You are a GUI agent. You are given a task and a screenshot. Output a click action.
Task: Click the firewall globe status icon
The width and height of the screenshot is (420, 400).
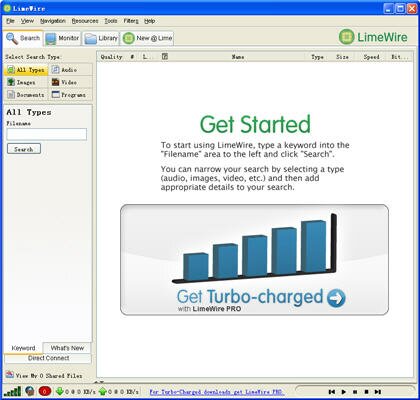[30, 391]
